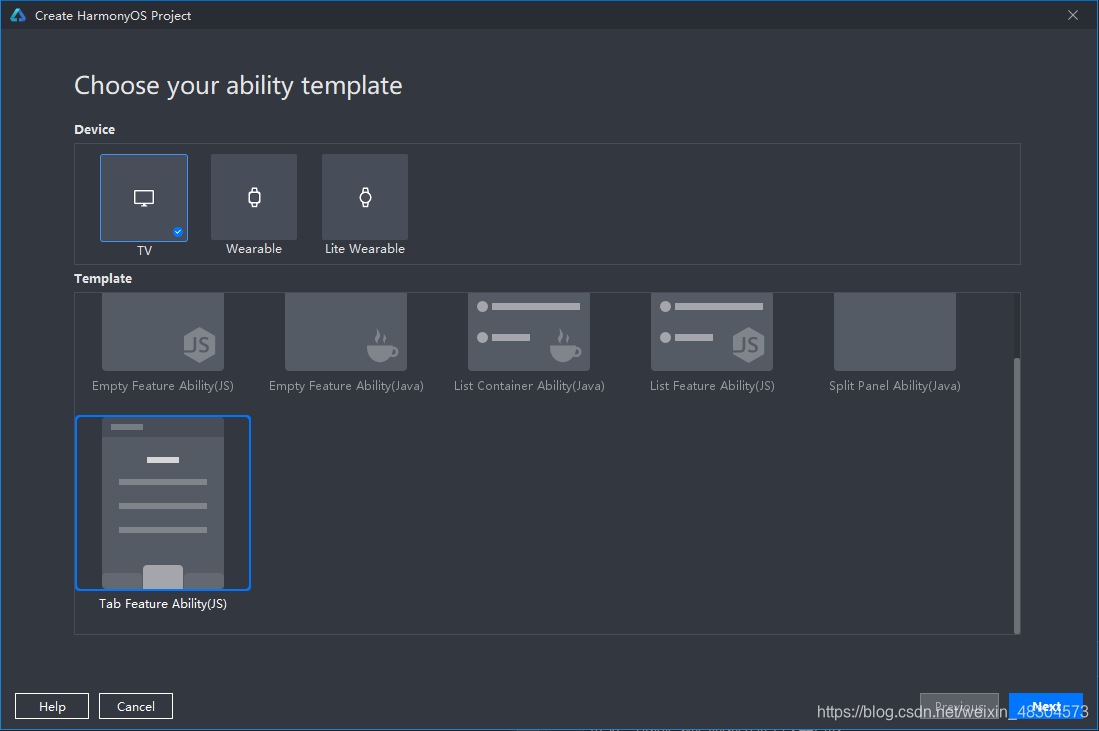
Task: Click the 'List Container Ability(Java)' label
Action: click(528, 386)
